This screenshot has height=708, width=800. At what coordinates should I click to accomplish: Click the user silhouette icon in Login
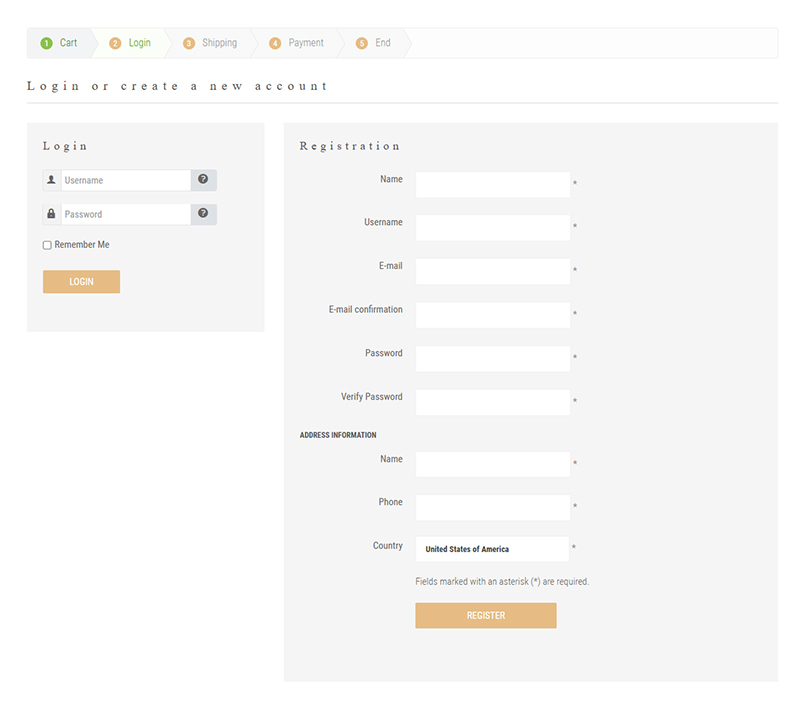51,180
